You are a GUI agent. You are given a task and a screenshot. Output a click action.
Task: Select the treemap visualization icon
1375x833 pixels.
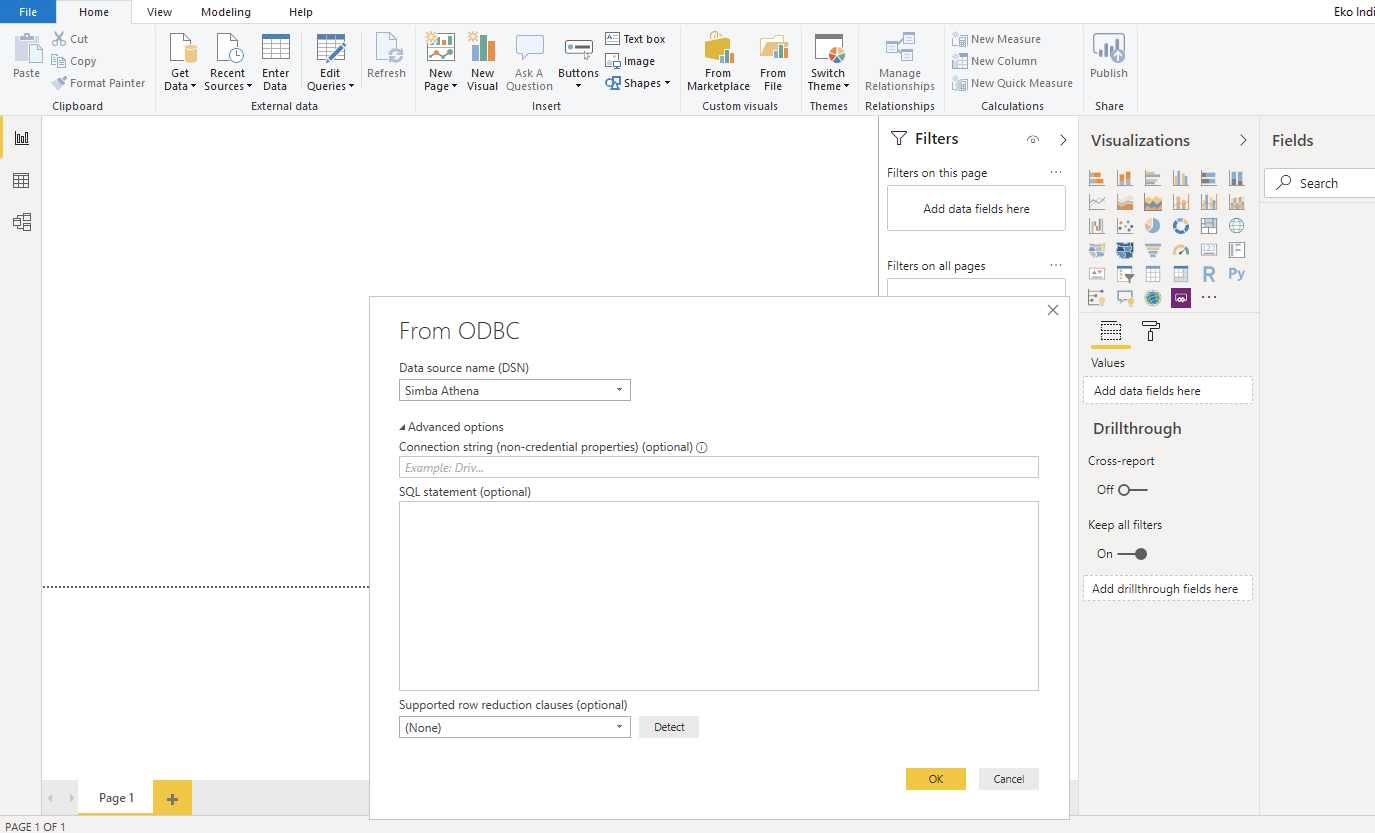click(1208, 225)
